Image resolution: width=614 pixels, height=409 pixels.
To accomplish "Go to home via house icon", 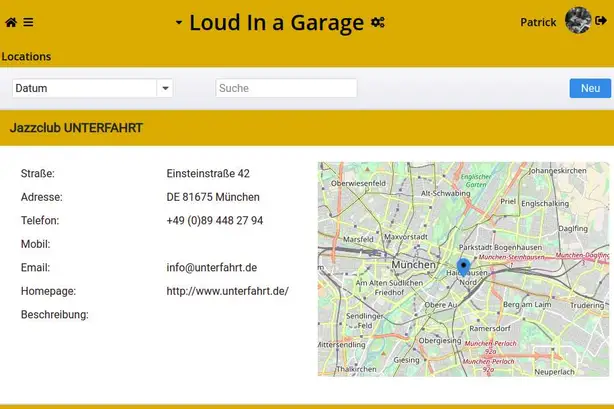I will [x=11, y=22].
